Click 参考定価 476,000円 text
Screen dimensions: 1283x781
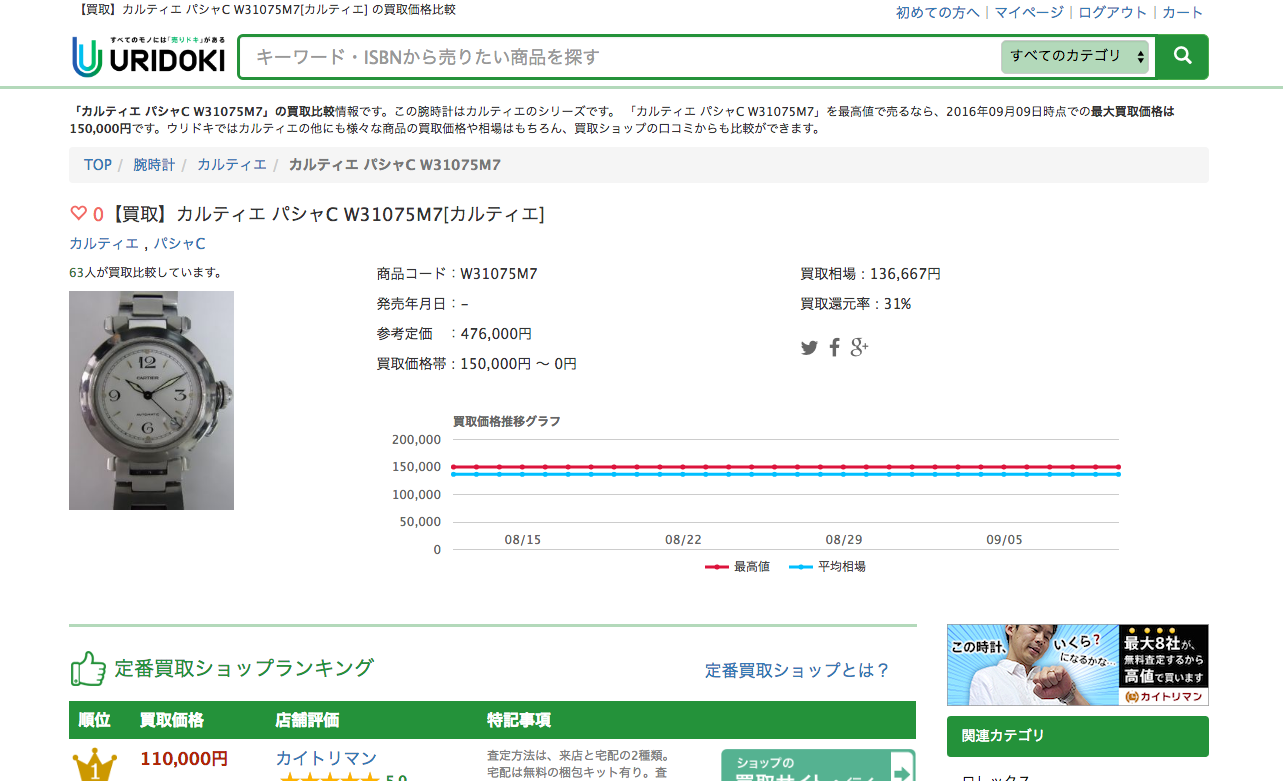[454, 334]
